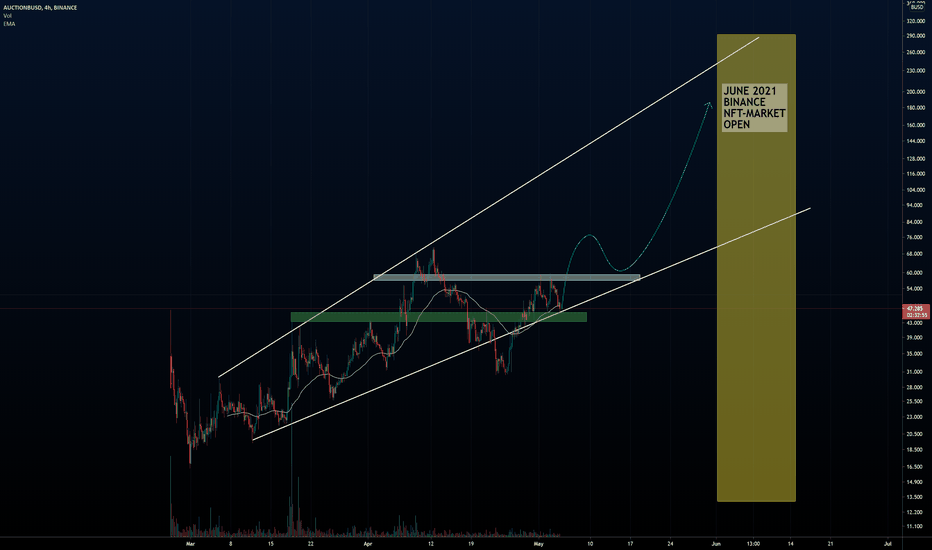Click the 4h interval label

48,8
